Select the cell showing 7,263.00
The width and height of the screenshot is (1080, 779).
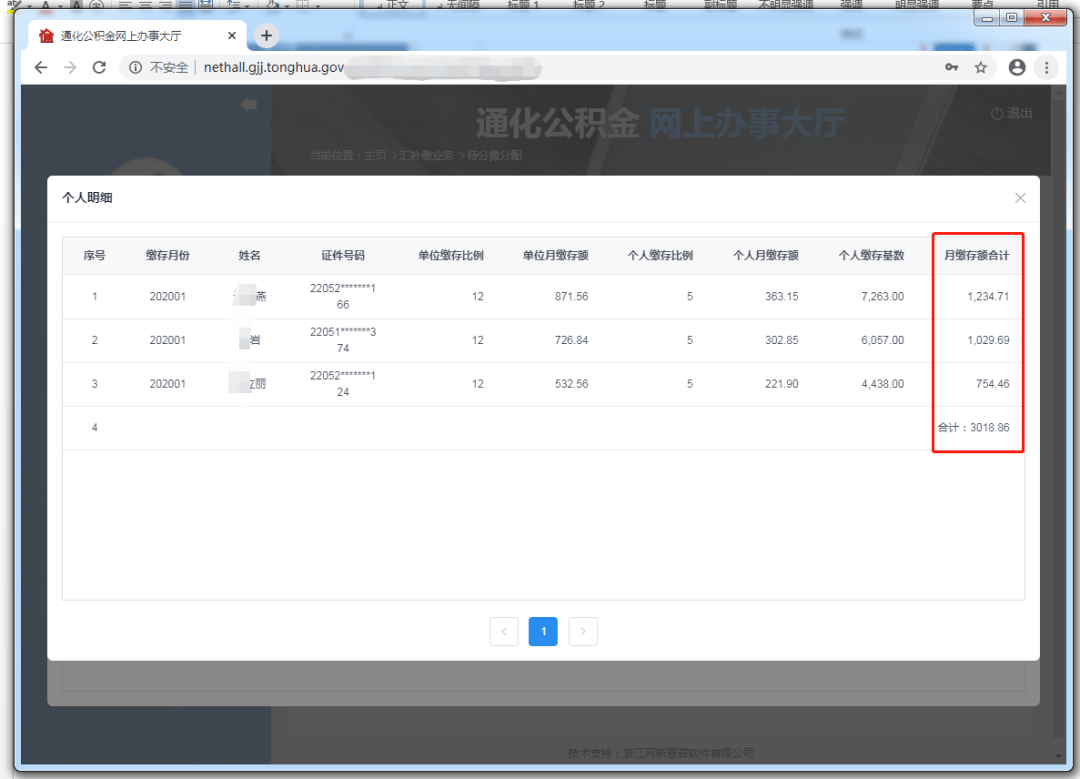882,297
